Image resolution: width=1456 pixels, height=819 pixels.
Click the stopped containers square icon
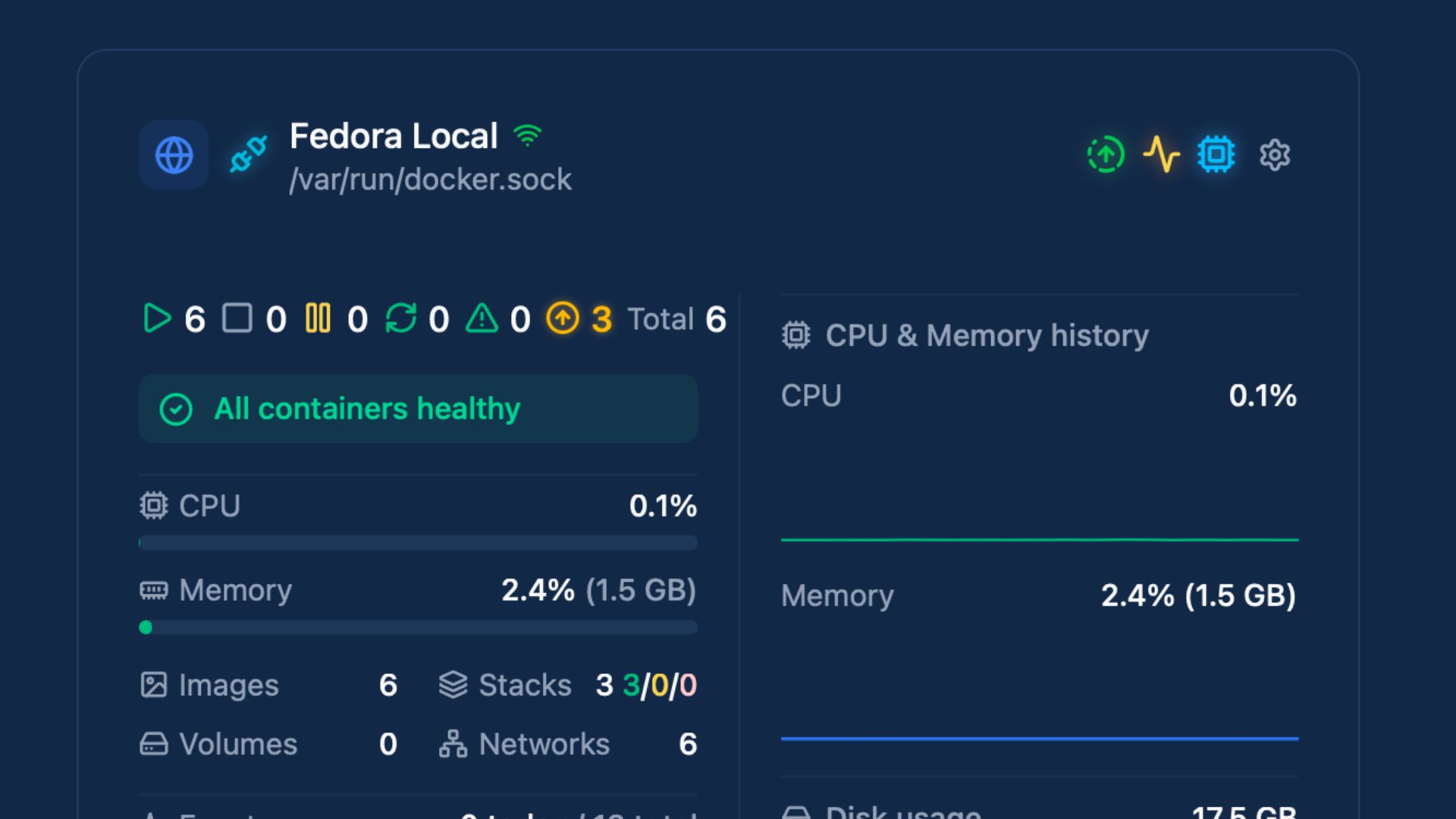pyautogui.click(x=237, y=318)
